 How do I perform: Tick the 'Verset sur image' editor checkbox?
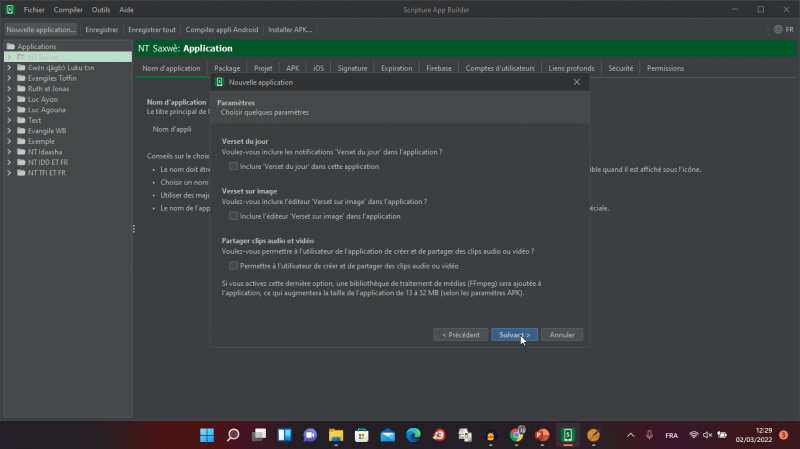pyautogui.click(x=234, y=216)
